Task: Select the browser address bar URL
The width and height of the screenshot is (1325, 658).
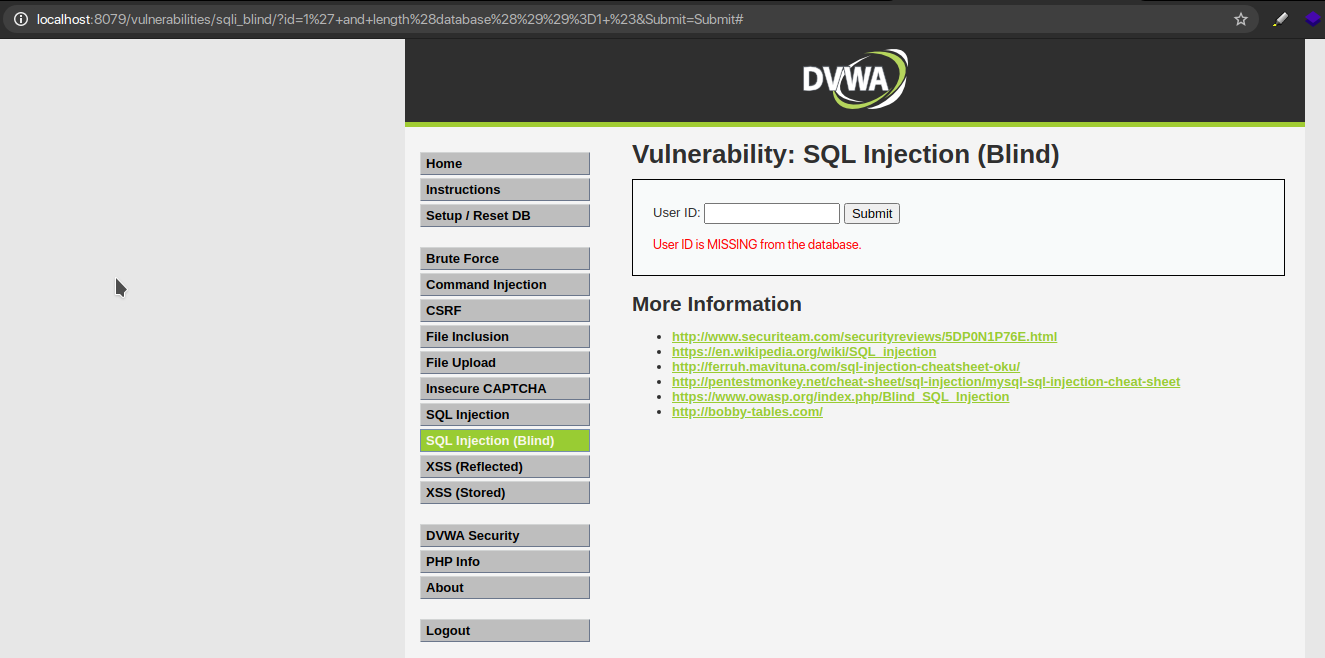Action: [390, 19]
